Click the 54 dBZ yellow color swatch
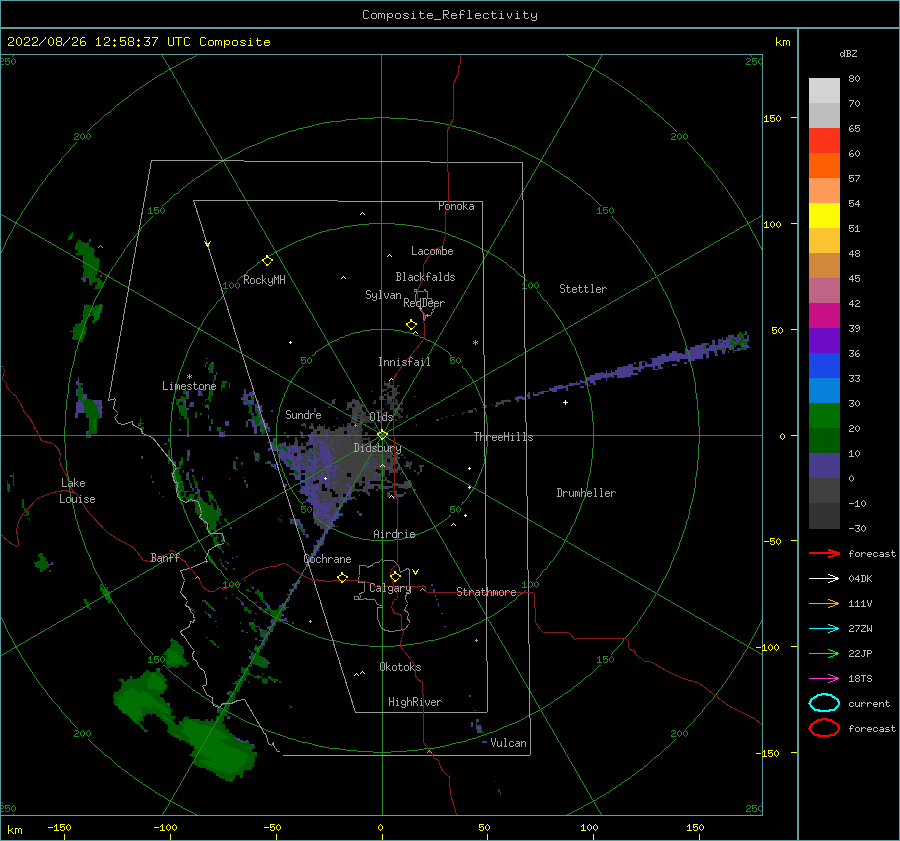This screenshot has height=841, width=900. pyautogui.click(x=824, y=216)
